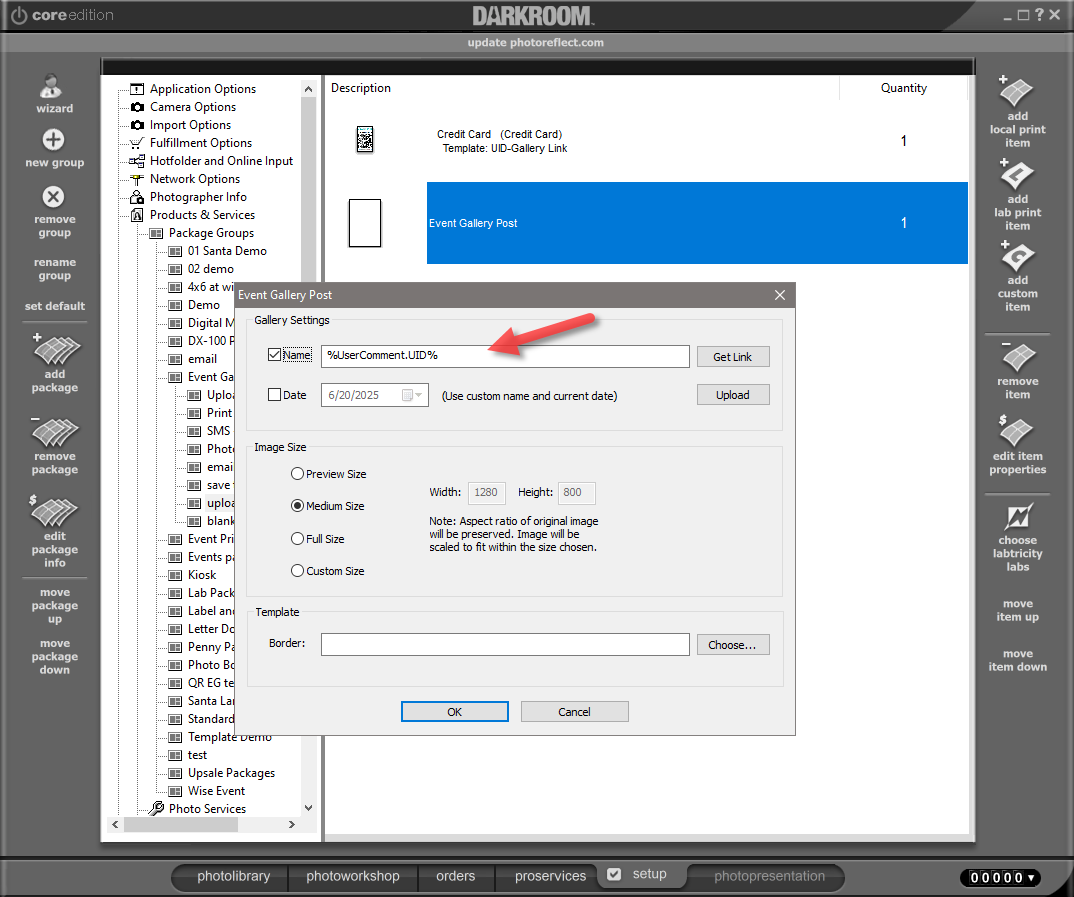Screen dimensions: 1074x897
Task: Open the 00000 counter dropdown arrow
Action: coord(1032,878)
